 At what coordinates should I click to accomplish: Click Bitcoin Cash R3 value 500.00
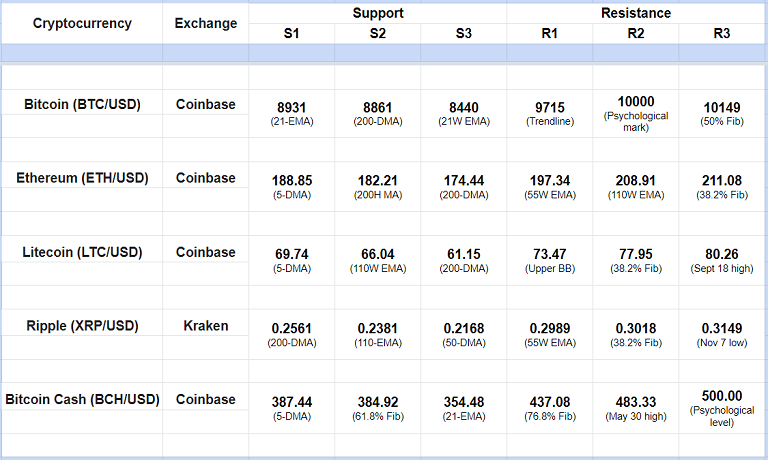click(722, 396)
